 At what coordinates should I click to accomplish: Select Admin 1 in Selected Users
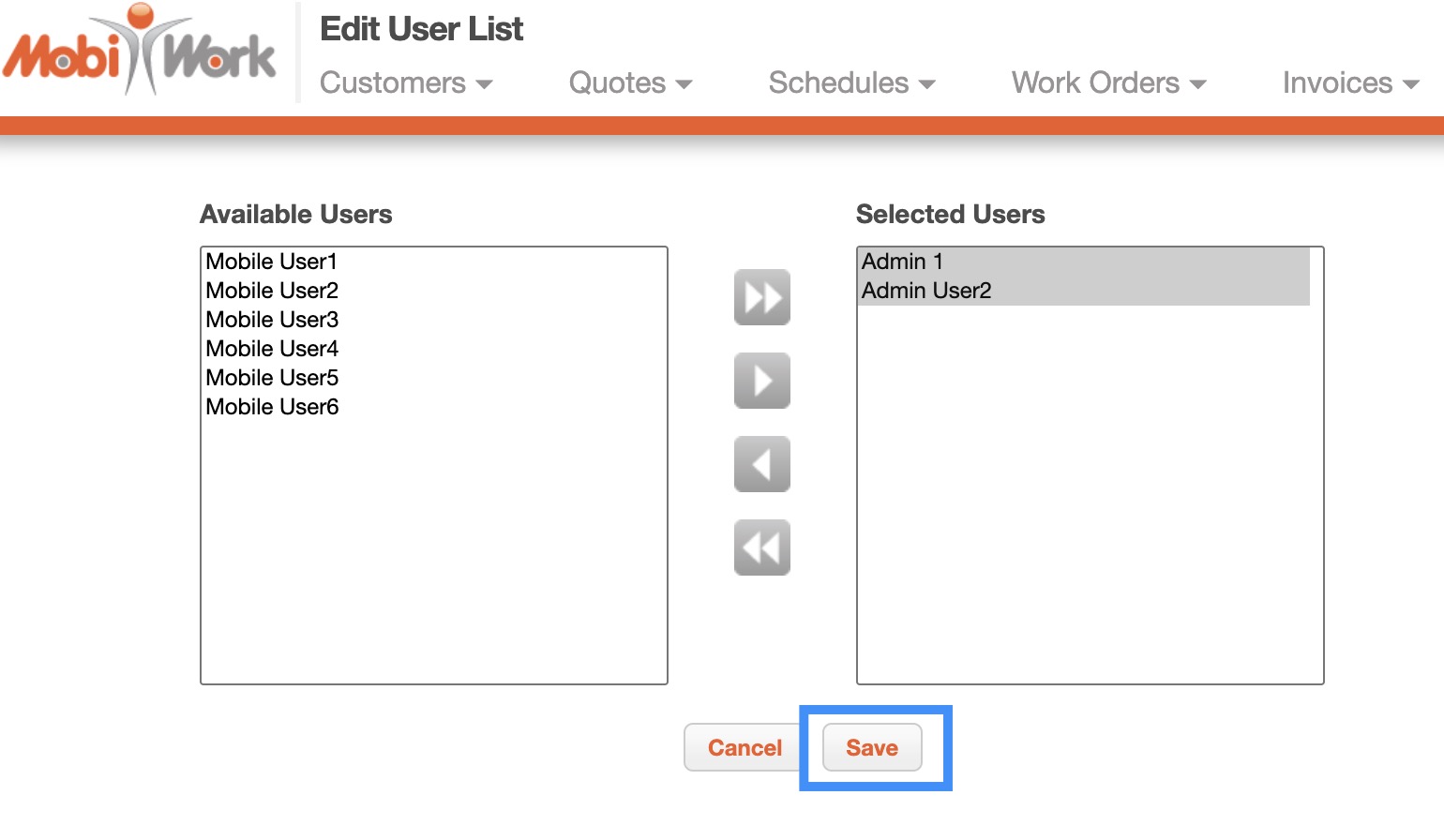(902, 262)
